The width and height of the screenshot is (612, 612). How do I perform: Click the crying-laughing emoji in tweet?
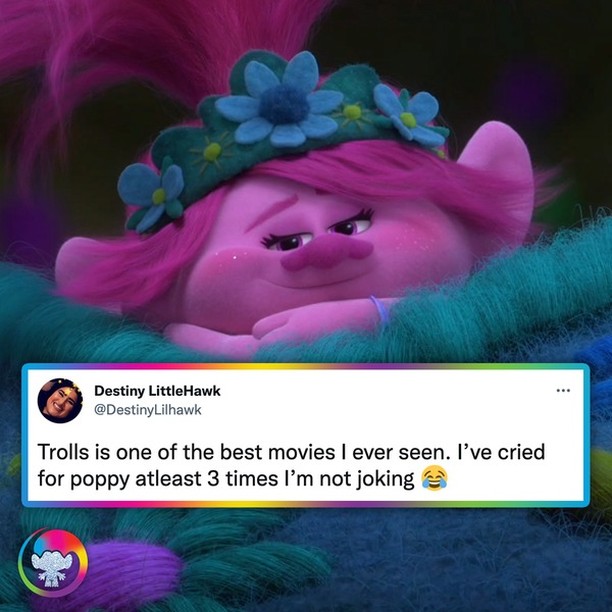[x=435, y=479]
